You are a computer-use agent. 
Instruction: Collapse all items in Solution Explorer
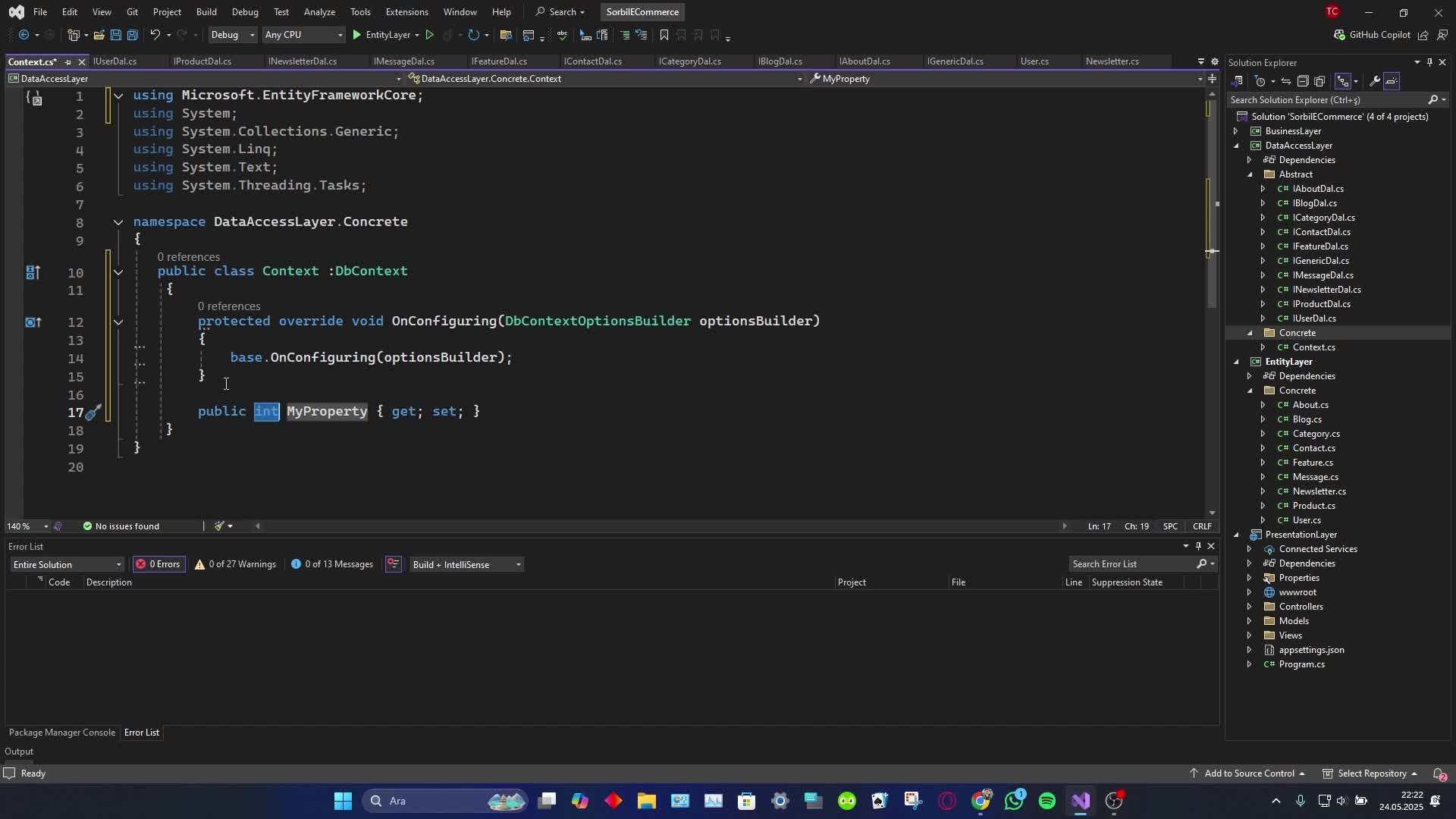1302,81
